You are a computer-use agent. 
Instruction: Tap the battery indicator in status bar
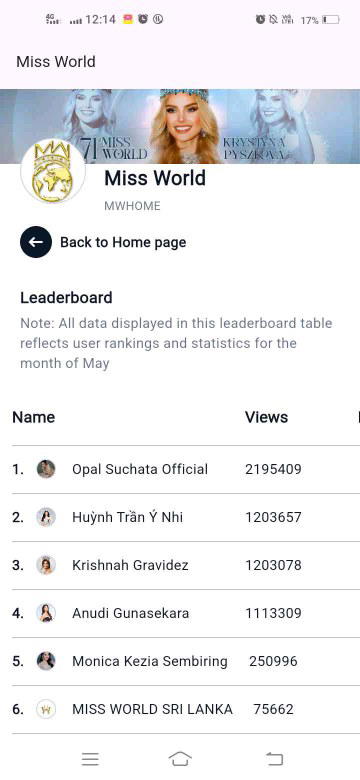click(331, 20)
